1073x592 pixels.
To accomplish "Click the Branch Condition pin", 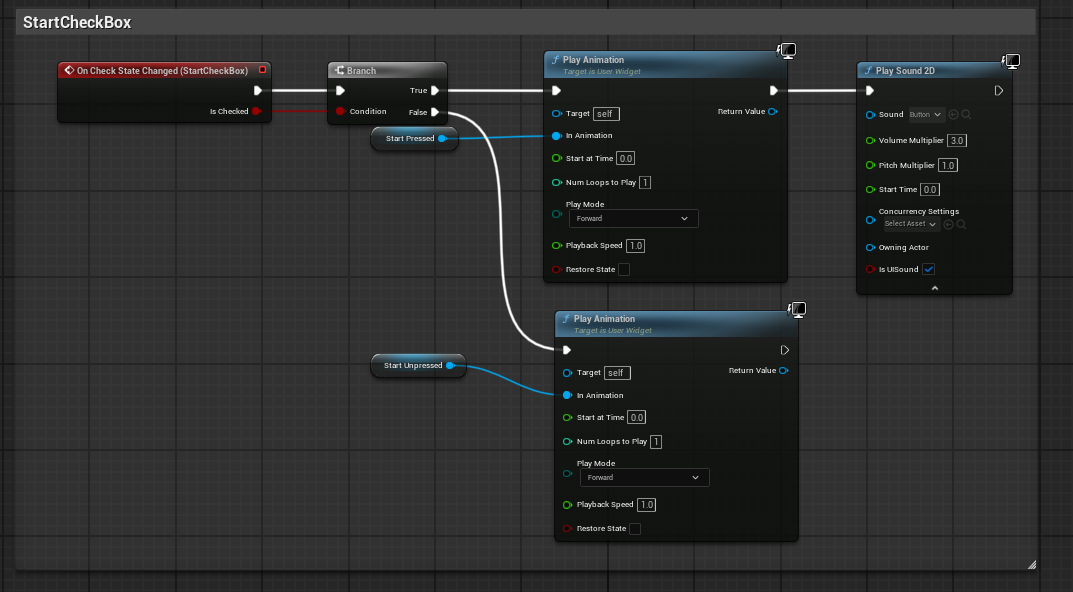I will [340, 111].
